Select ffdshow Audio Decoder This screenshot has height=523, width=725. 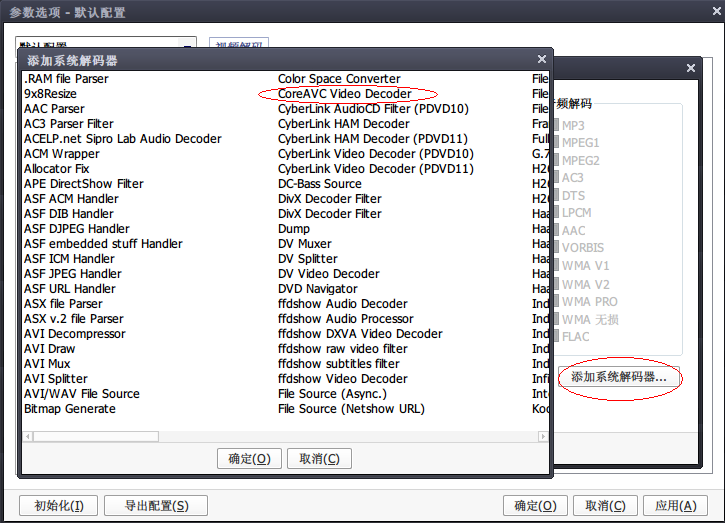pyautogui.click(x=343, y=304)
